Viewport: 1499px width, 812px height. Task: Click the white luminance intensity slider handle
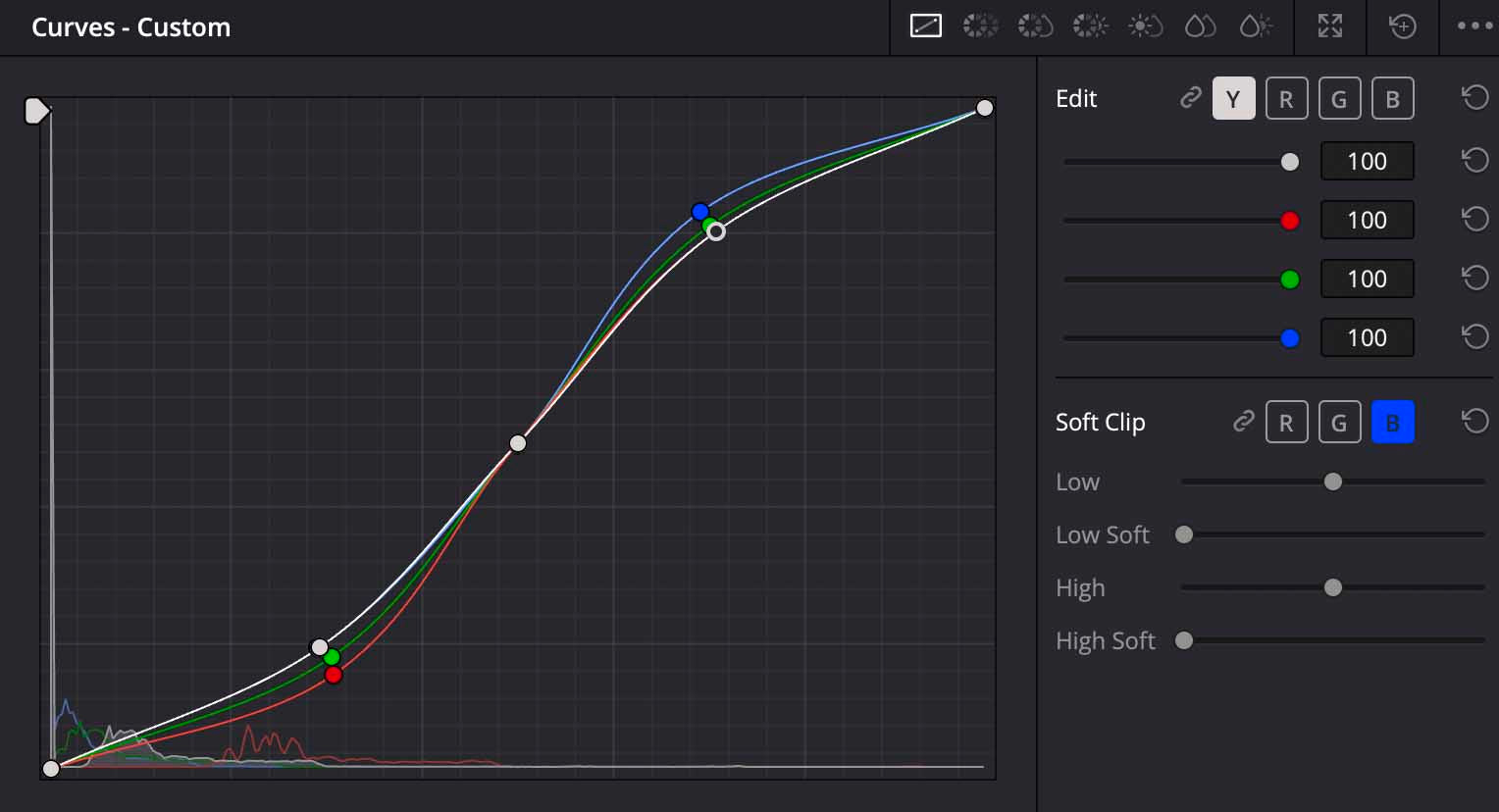pos(1290,162)
